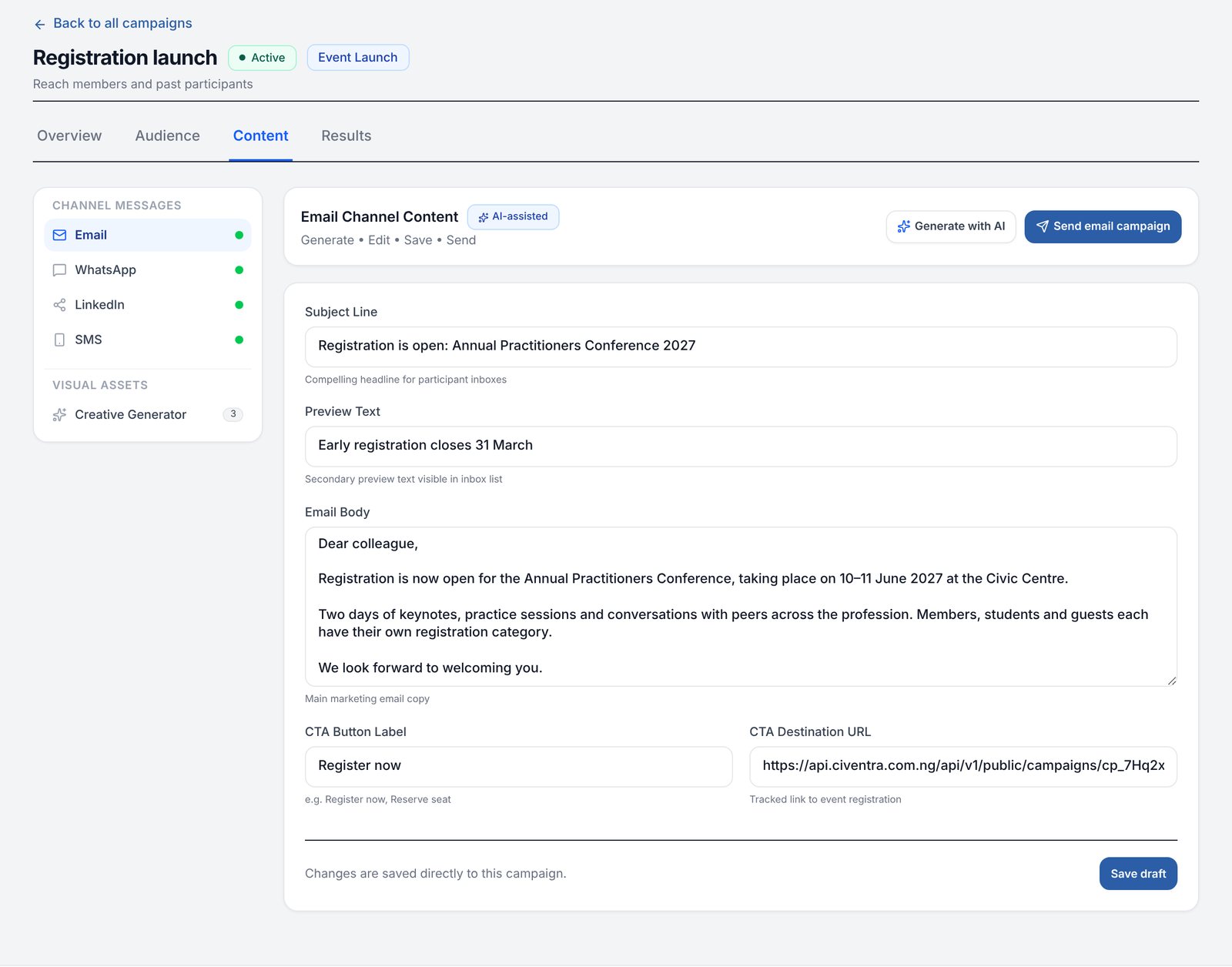The image size is (1232, 967).
Task: Click the paper plane send icon
Action: tap(1043, 226)
